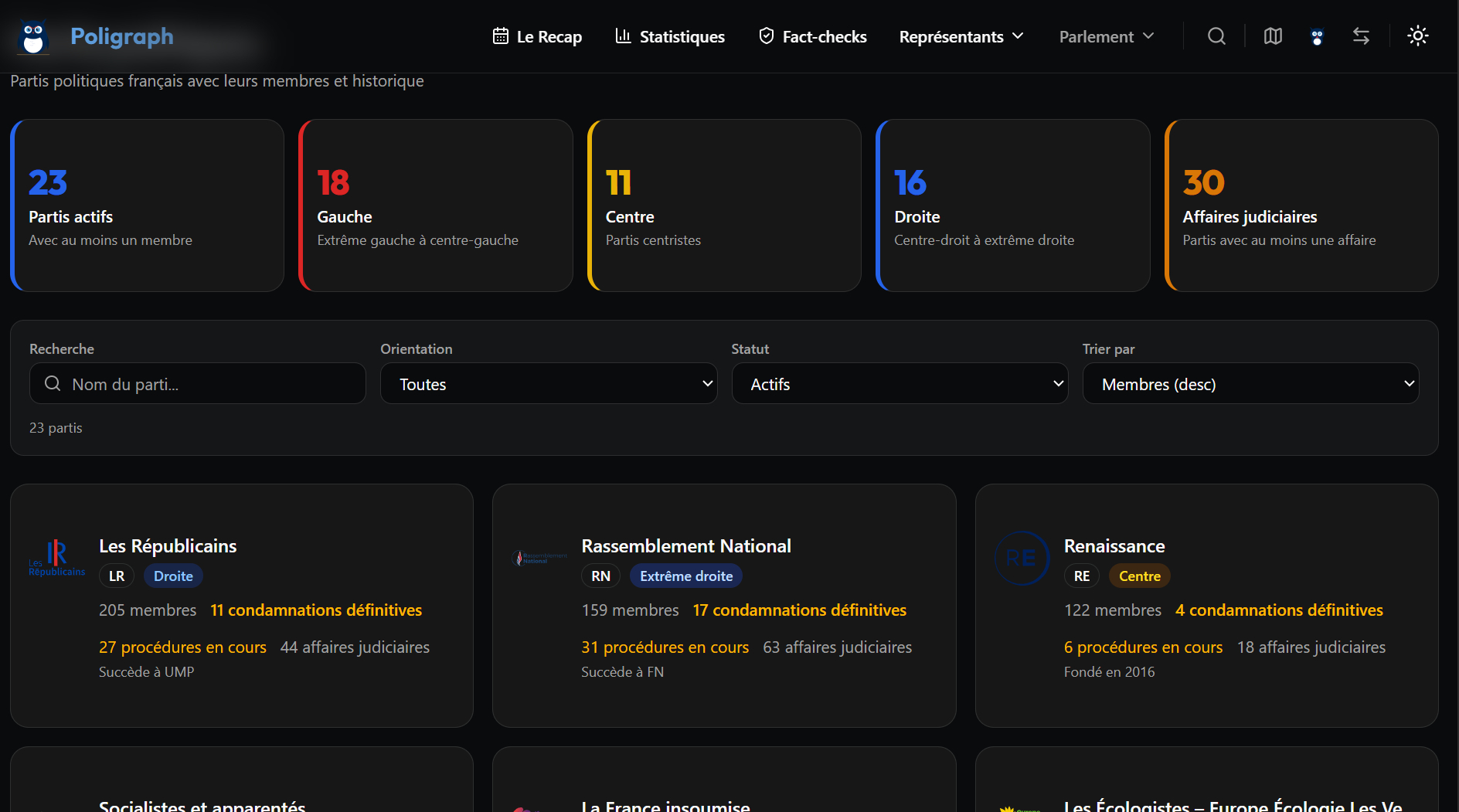The image size is (1459, 812).
Task: Open the Fact-checks section
Action: coord(813,36)
